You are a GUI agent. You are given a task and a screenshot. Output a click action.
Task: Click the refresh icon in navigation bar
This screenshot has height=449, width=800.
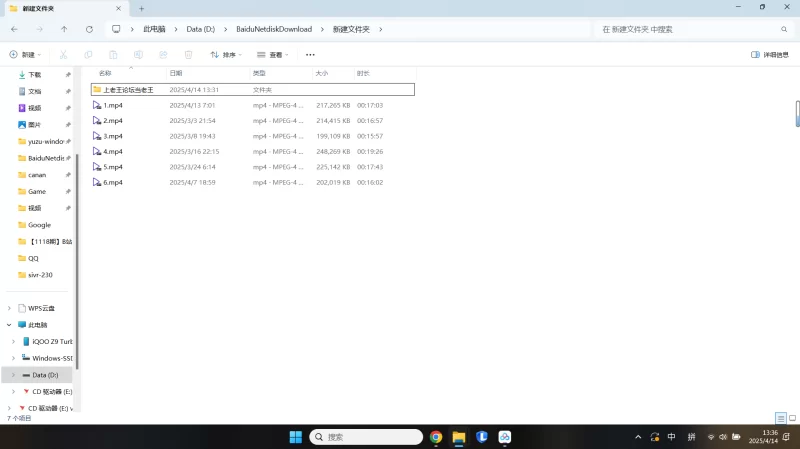coord(89,29)
